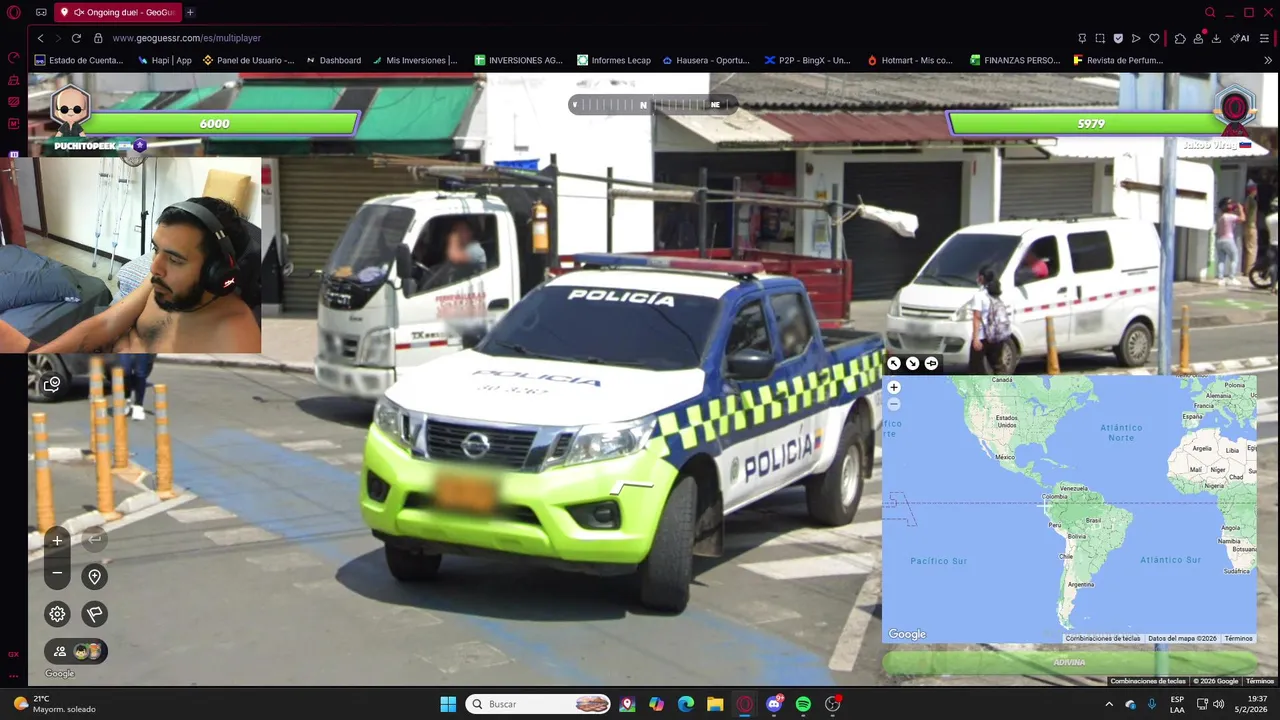Screen dimensions: 1280x720
Task: Open INVERSIONES AG bookmark
Action: point(519,60)
